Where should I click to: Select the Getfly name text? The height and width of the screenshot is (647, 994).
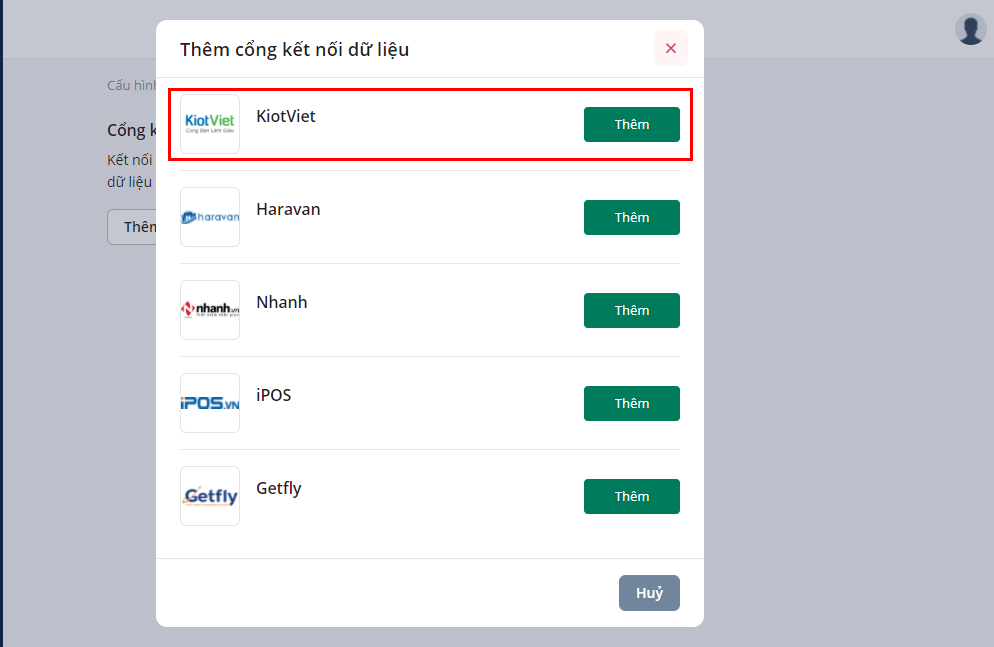point(279,489)
